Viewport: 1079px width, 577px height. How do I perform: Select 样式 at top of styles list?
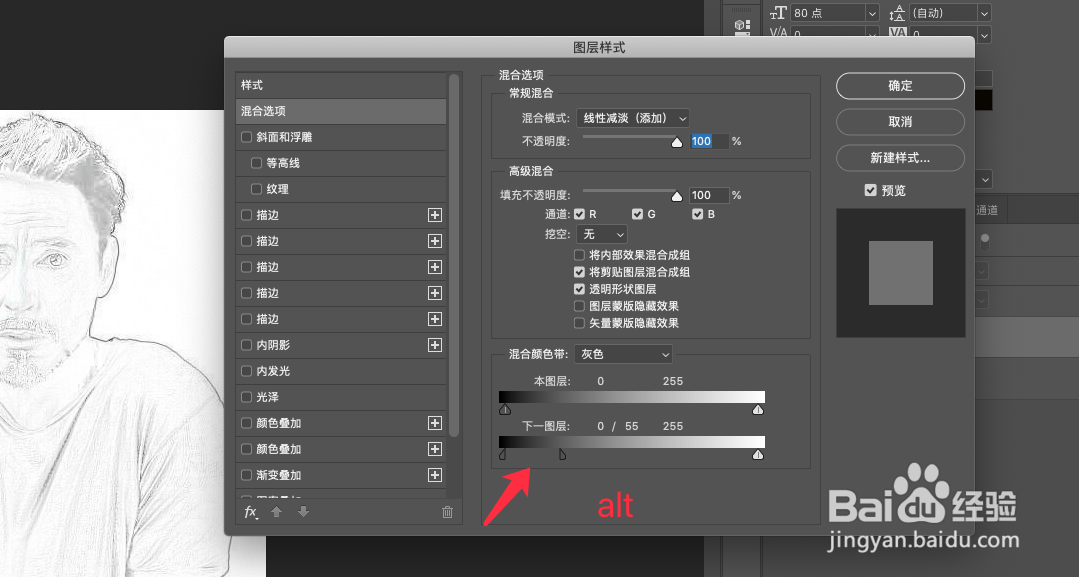click(x=252, y=85)
